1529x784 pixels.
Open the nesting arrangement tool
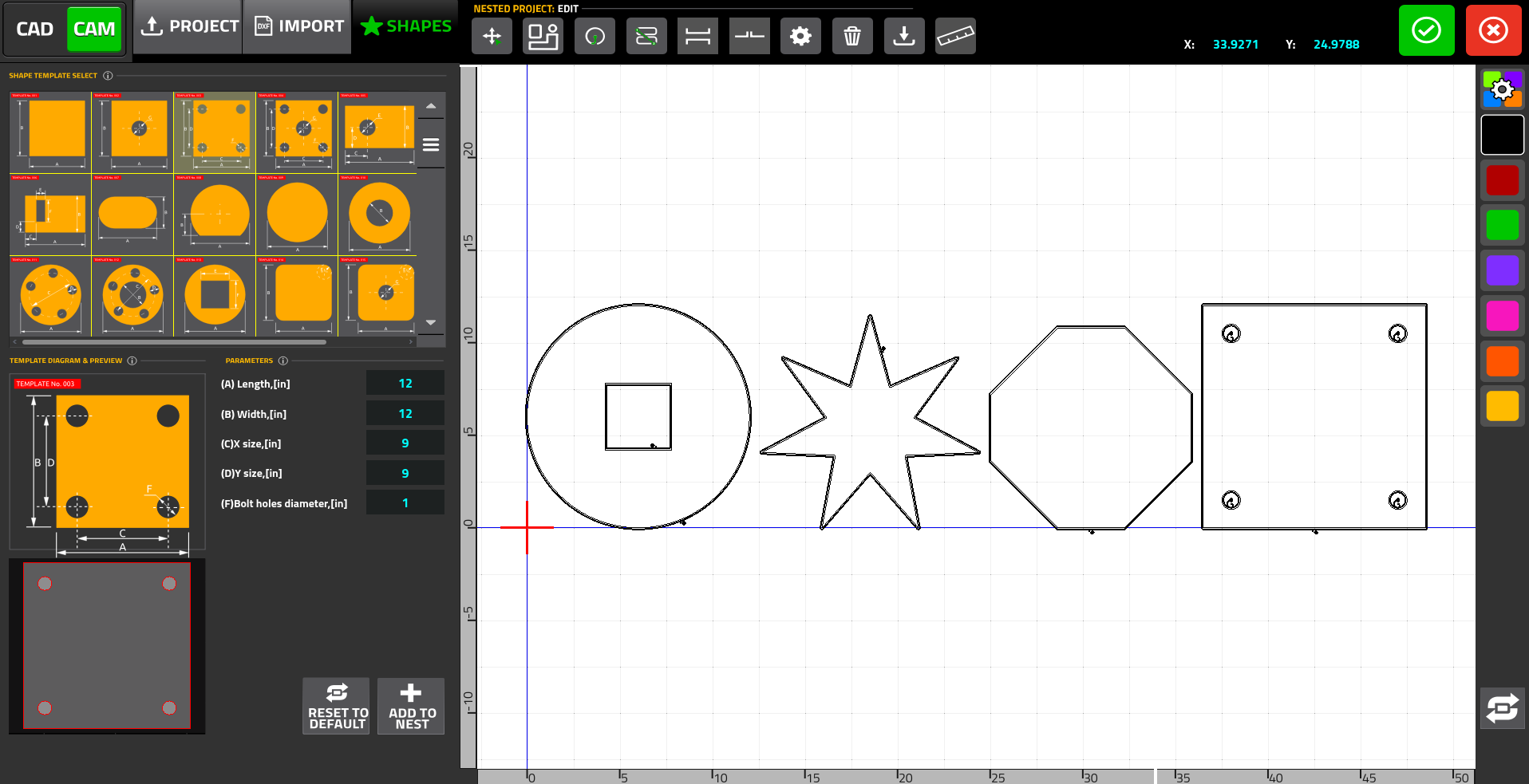[x=543, y=36]
